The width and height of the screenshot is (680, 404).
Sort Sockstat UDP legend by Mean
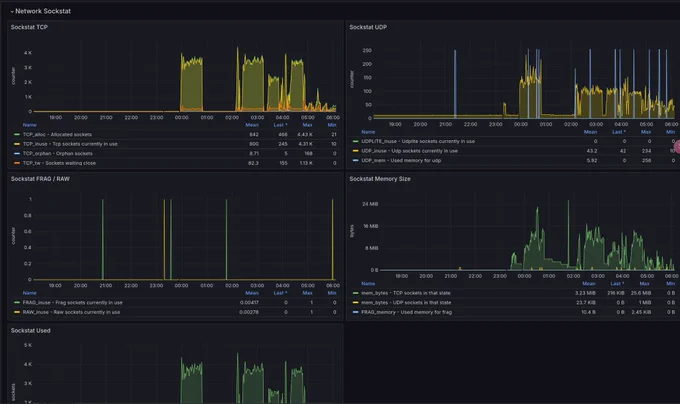tap(590, 132)
